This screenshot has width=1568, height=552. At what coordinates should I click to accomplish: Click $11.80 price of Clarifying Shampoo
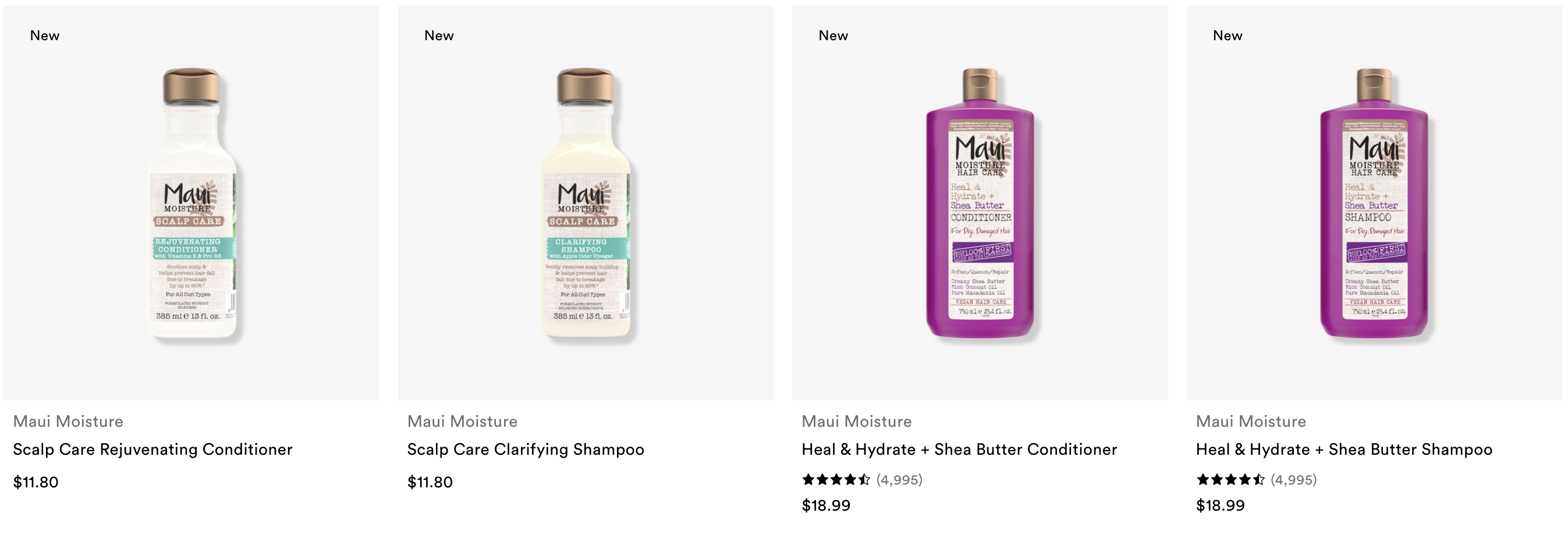pyautogui.click(x=430, y=483)
